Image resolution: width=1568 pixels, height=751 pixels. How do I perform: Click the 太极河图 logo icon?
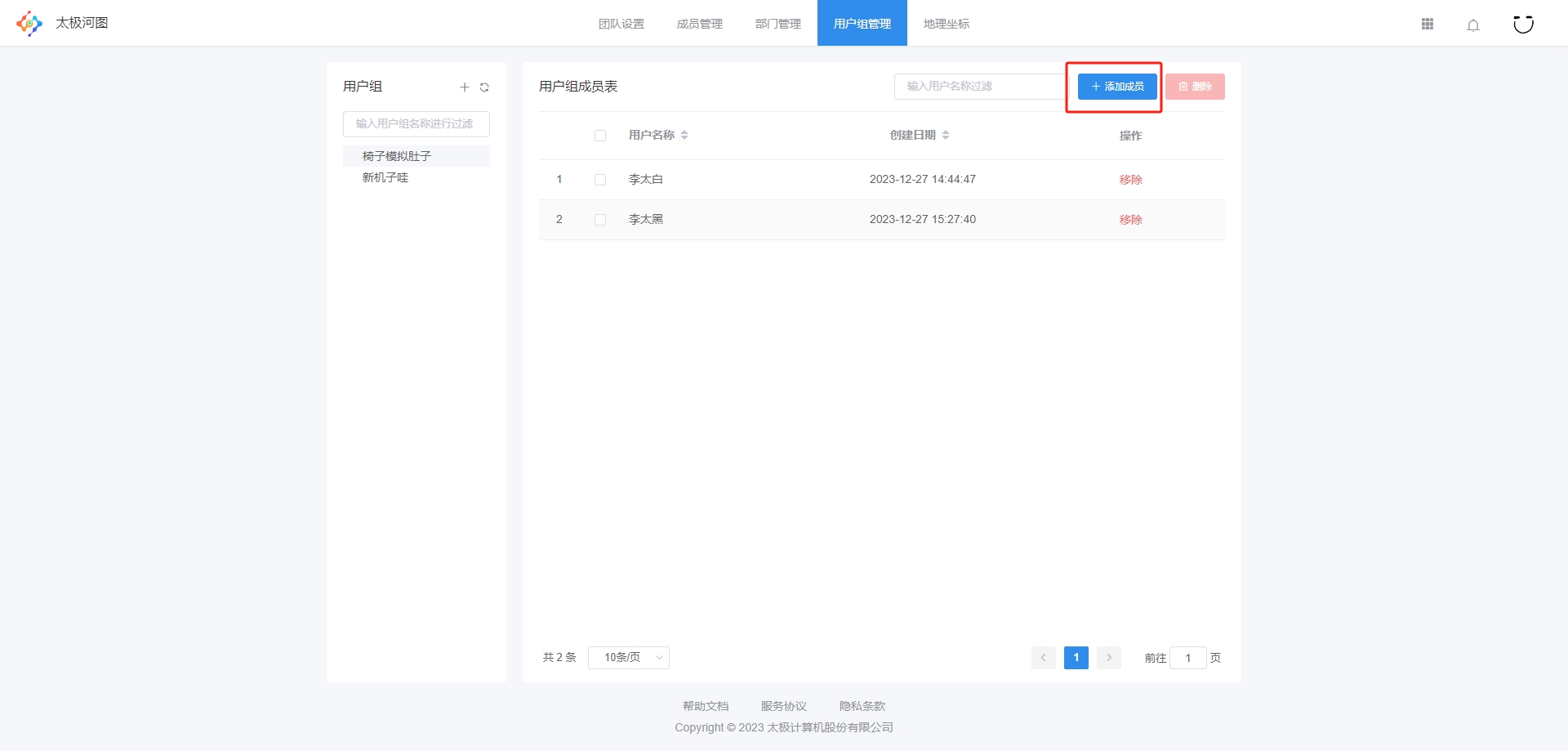[x=29, y=24]
